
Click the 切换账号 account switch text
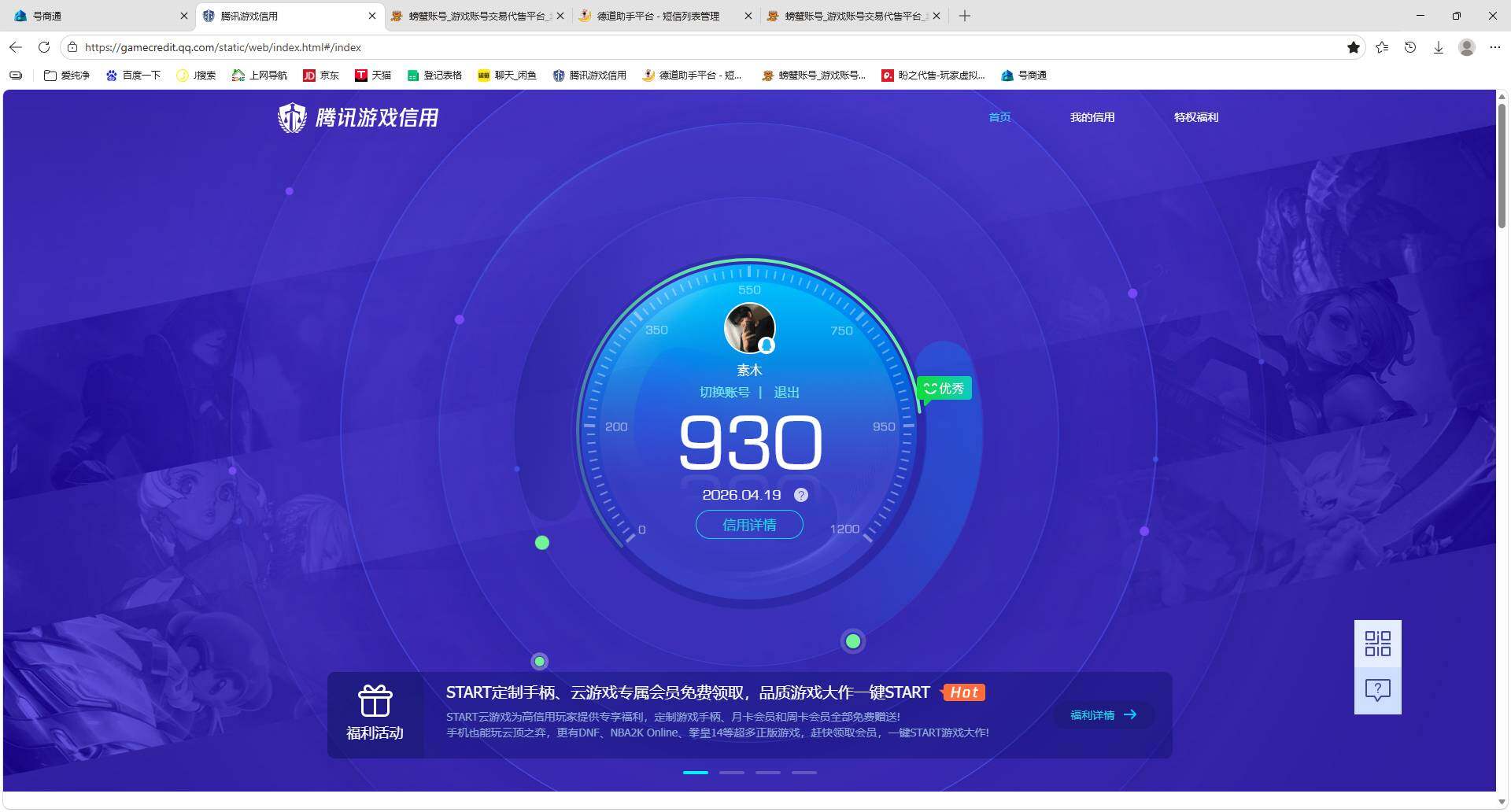pyautogui.click(x=724, y=392)
